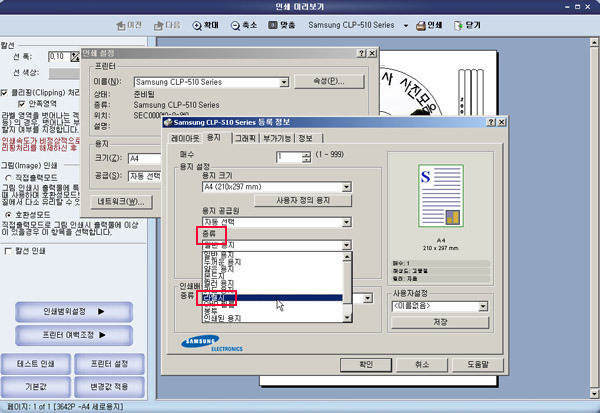Image resolution: width=600 pixels, height=413 pixels.
Task: Click 테스트 인쇄 button
Action: click(36, 364)
